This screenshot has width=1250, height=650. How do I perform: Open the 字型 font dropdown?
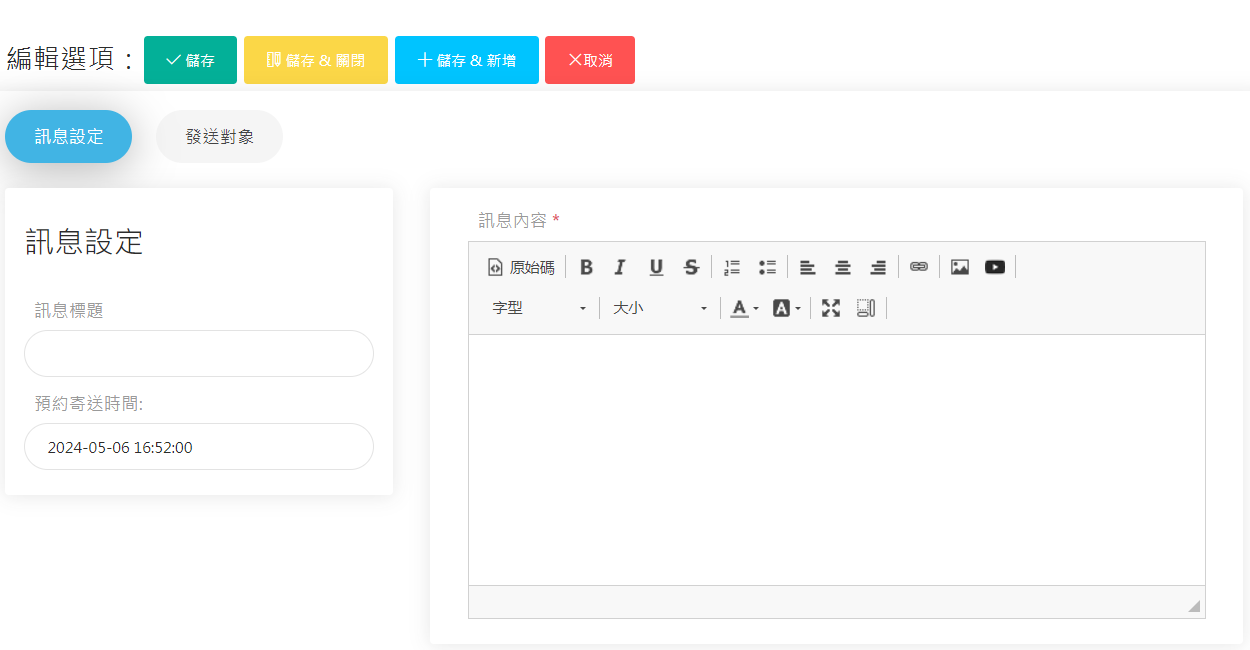(x=539, y=308)
